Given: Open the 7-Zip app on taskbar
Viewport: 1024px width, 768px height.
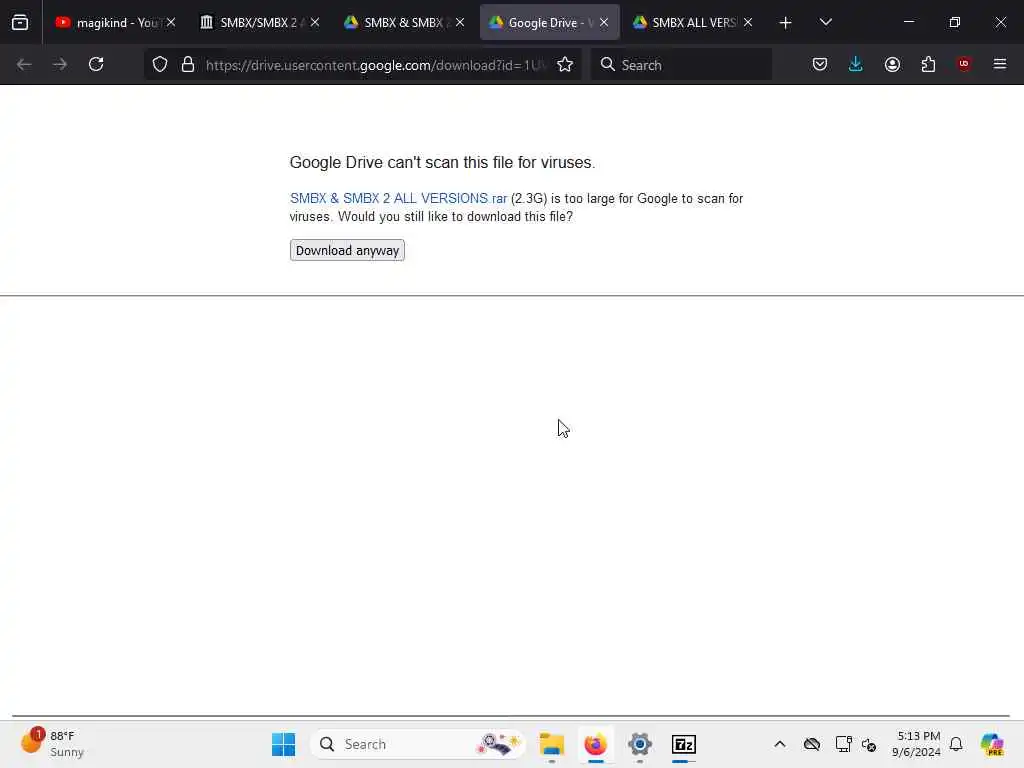Looking at the screenshot, I should pos(684,744).
